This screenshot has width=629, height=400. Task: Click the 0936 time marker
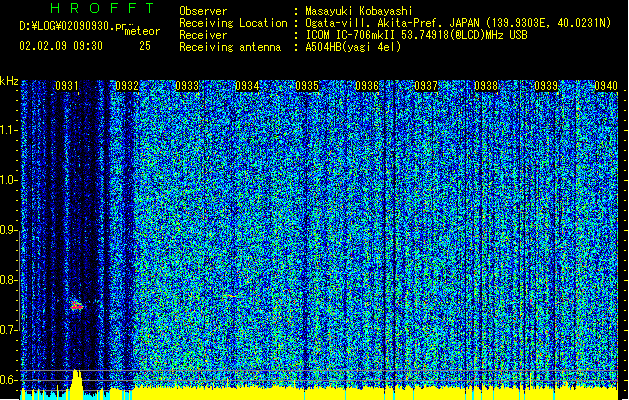367,86
